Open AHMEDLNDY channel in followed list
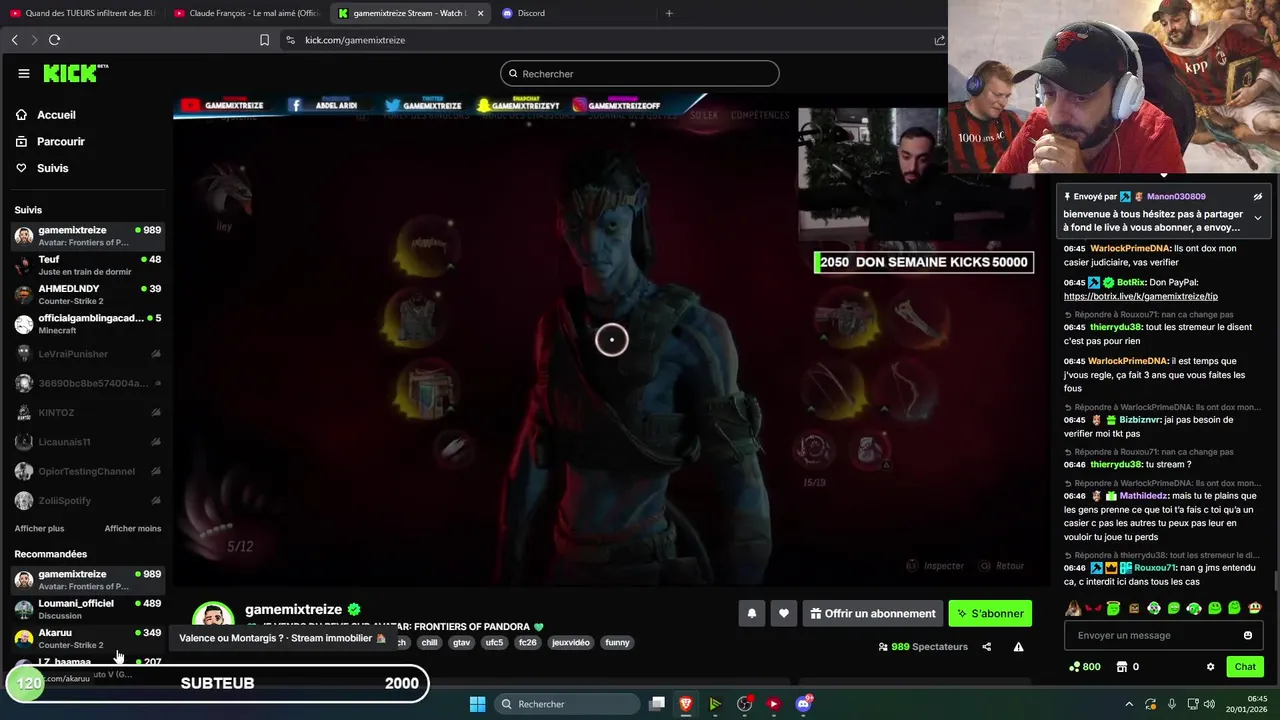Image resolution: width=1280 pixels, height=720 pixels. click(88, 294)
